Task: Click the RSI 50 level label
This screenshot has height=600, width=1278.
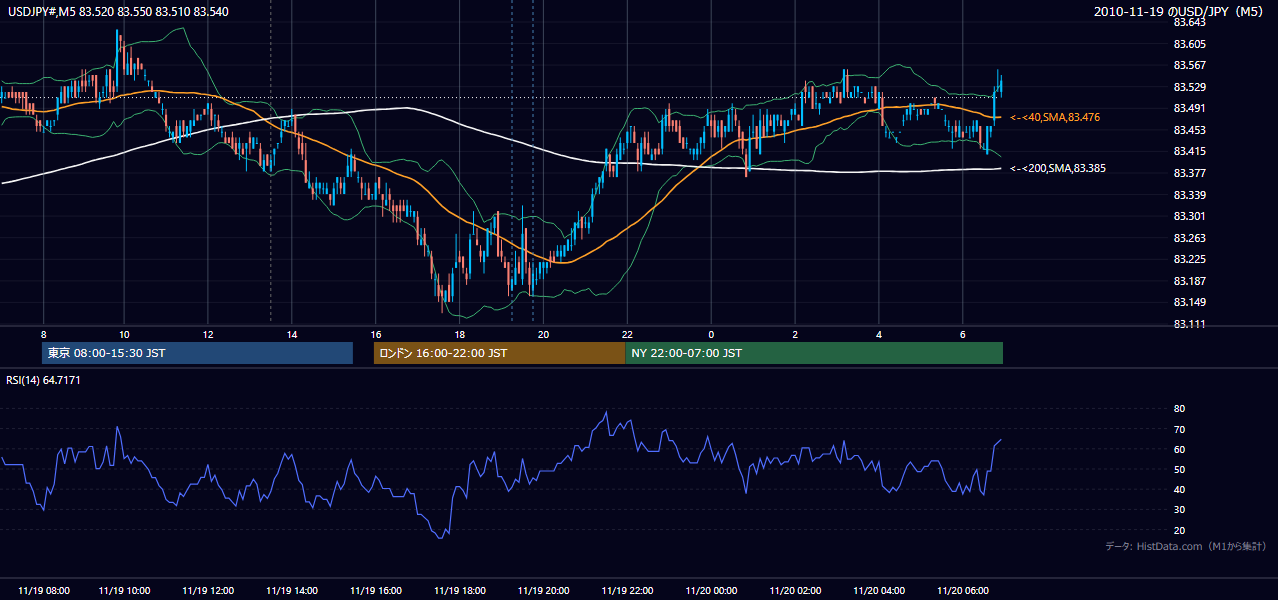Action: tap(1179, 469)
